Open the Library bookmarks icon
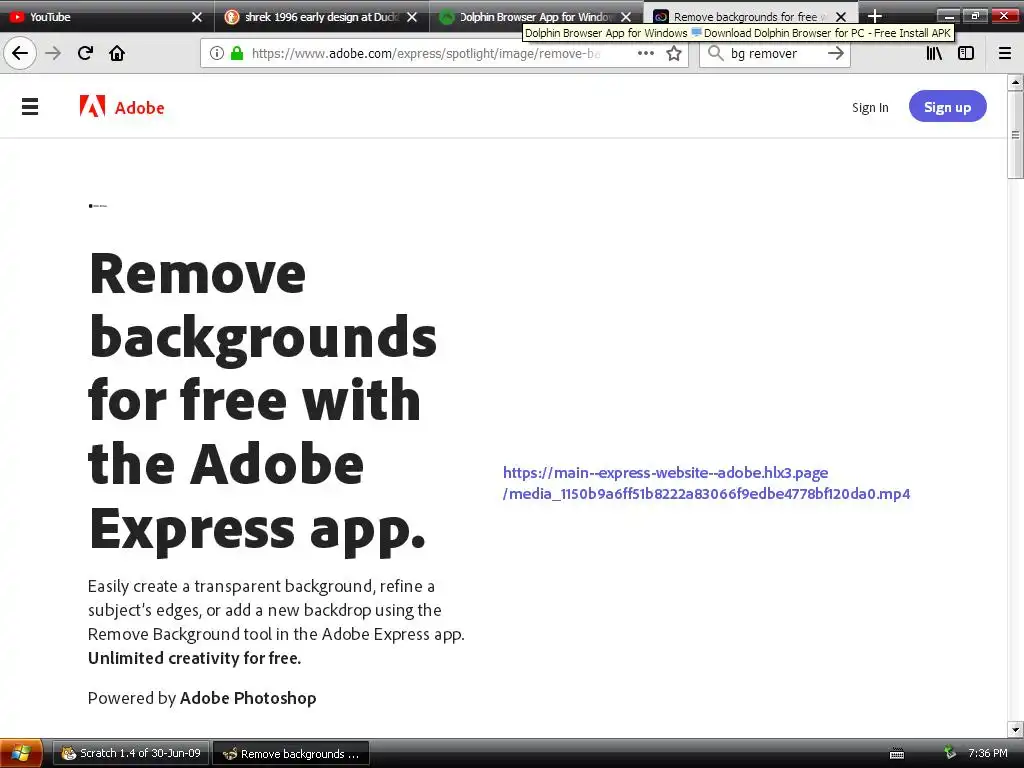 tap(934, 53)
